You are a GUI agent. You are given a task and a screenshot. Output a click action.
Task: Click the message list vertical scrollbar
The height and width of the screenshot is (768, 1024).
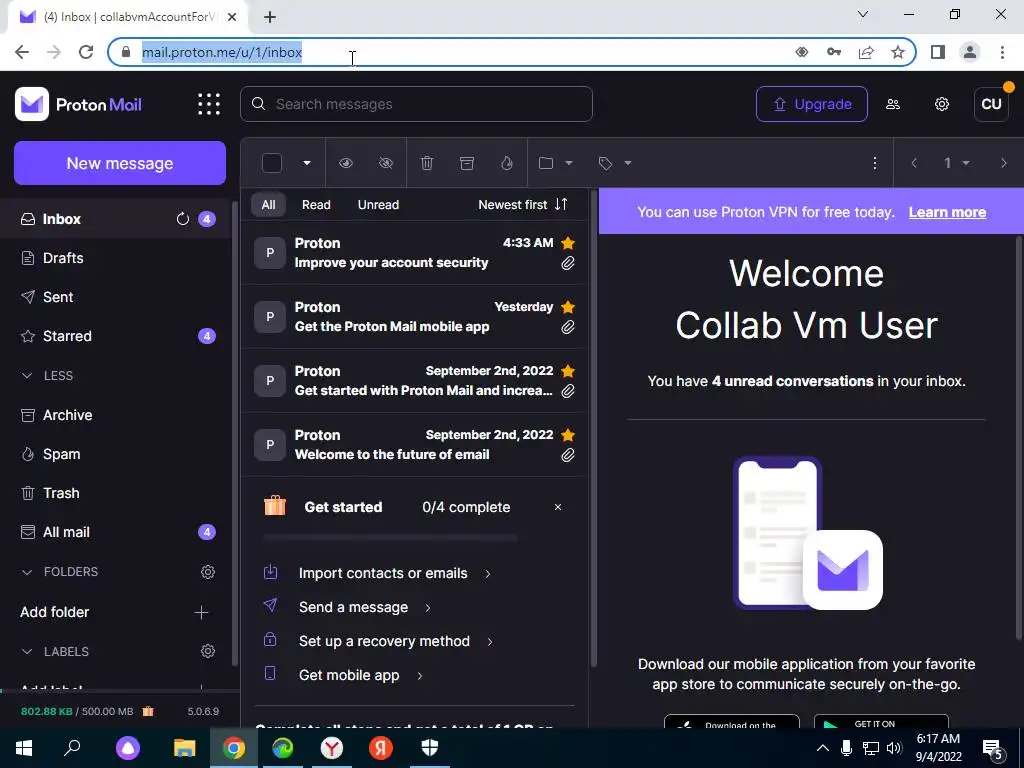click(x=593, y=428)
